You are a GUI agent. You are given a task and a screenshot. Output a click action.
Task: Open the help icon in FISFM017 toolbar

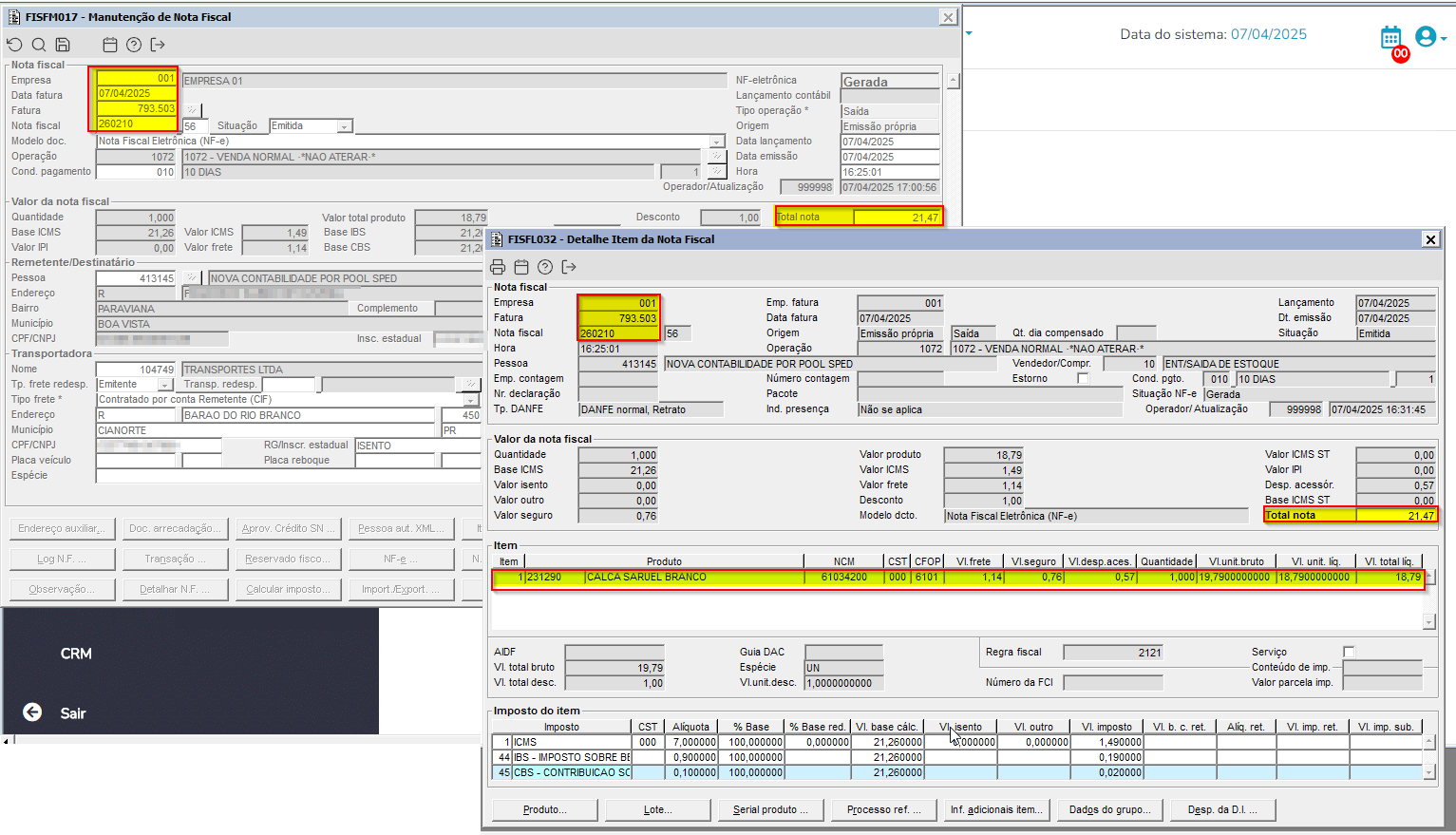coord(134,45)
